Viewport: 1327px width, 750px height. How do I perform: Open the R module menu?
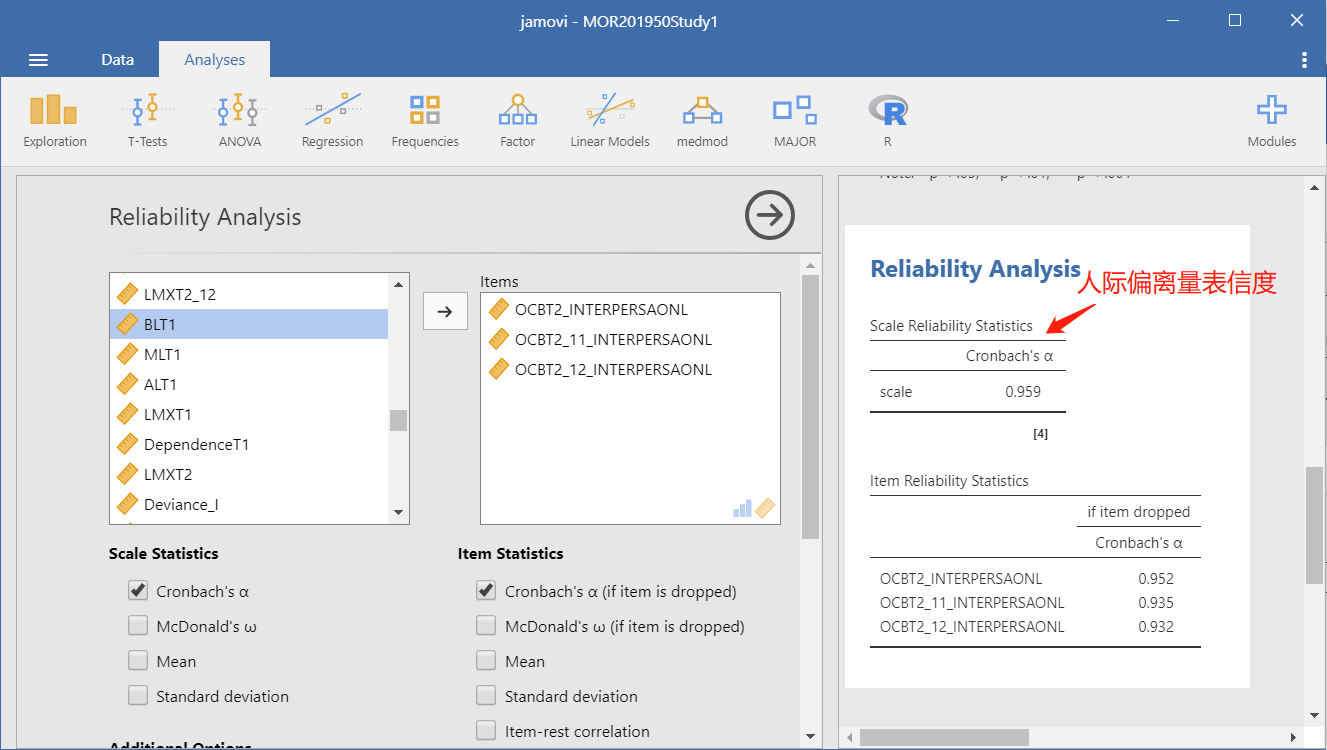(x=888, y=120)
